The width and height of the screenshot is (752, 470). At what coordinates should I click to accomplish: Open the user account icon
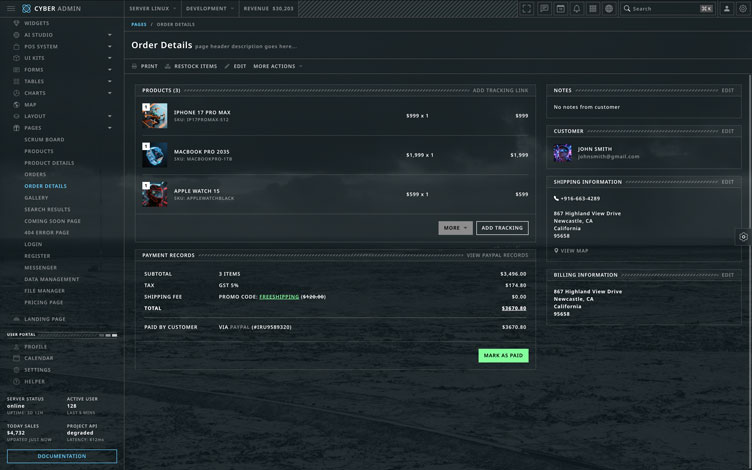click(x=726, y=8)
